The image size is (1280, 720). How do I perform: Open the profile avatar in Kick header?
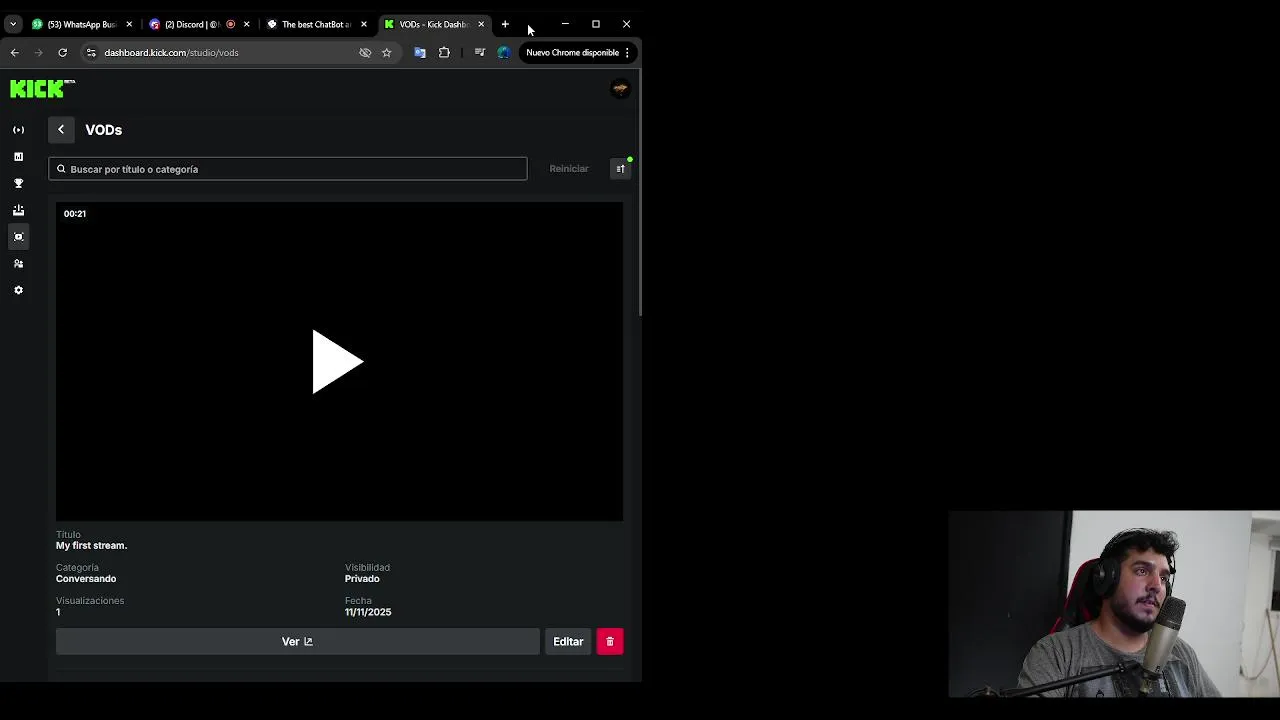tap(620, 89)
